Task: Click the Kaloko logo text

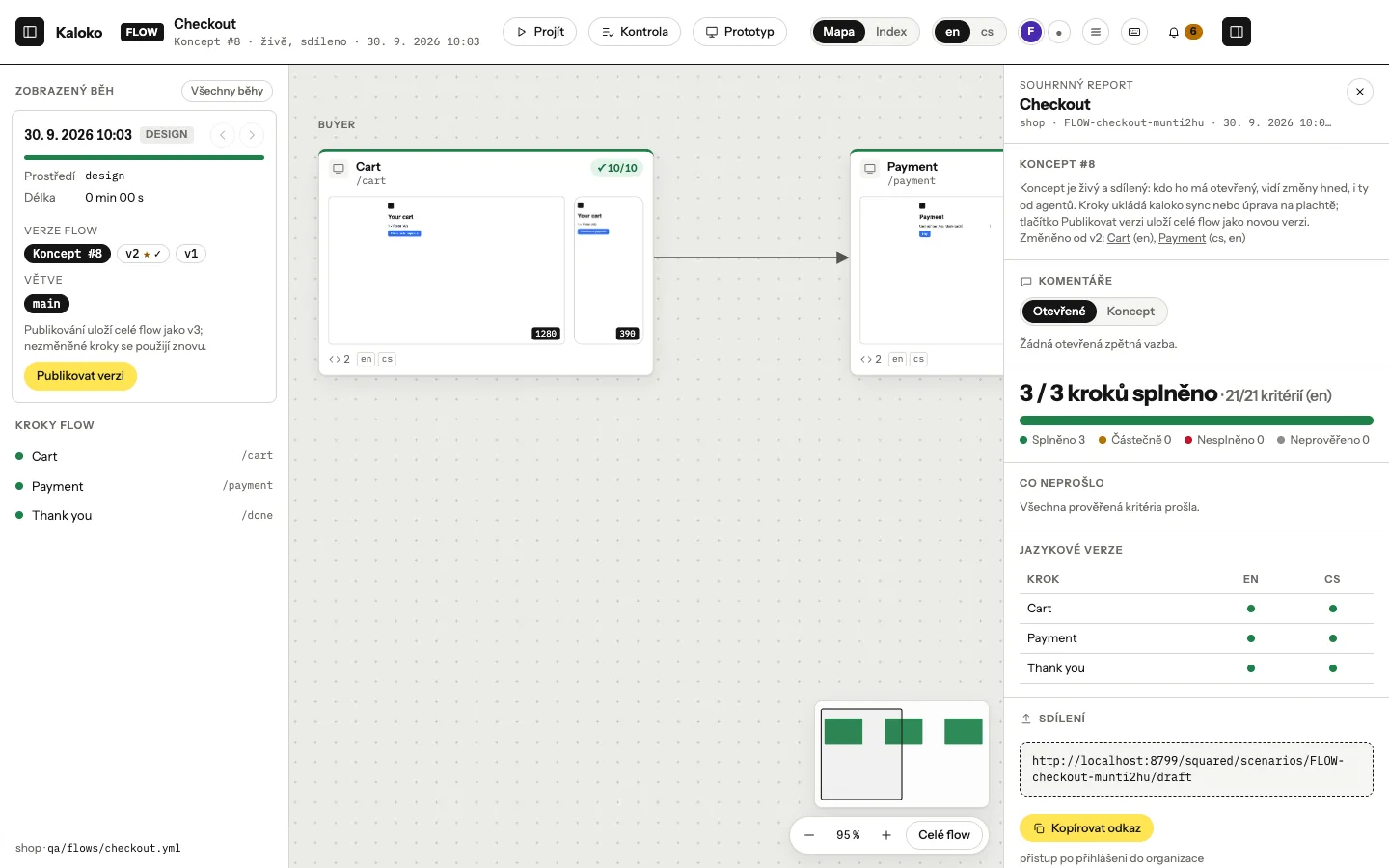Action: coord(79,32)
